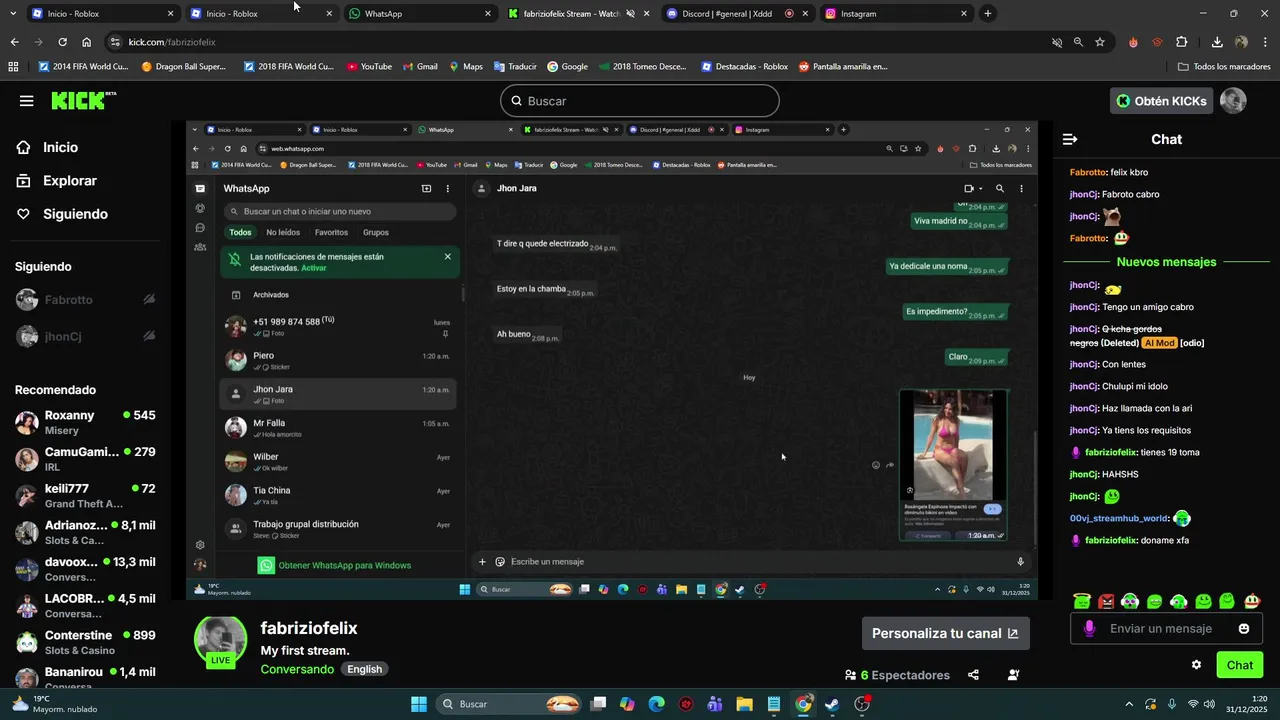The width and height of the screenshot is (1280, 720).
Task: Insert the angry red quick emote
Action: coord(1106,601)
